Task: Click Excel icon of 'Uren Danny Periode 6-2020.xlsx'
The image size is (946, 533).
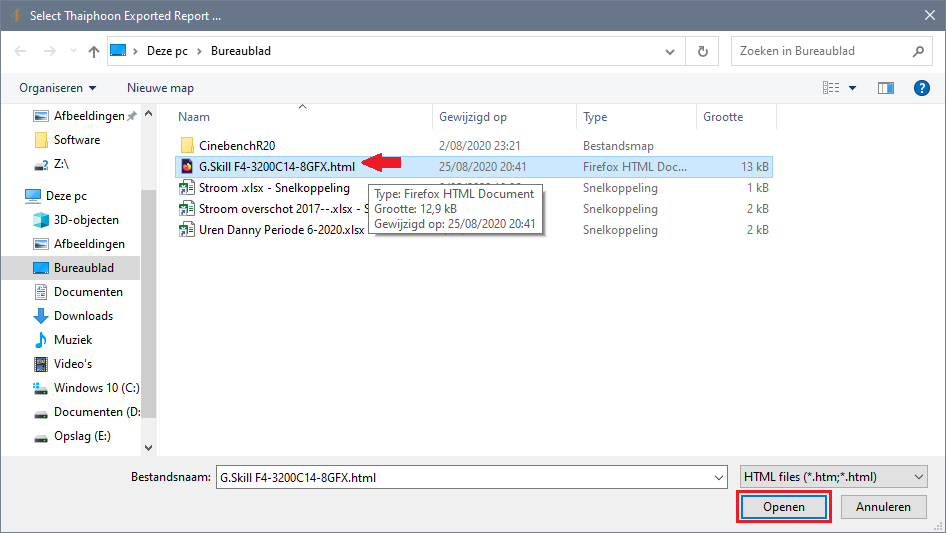Action: point(187,230)
